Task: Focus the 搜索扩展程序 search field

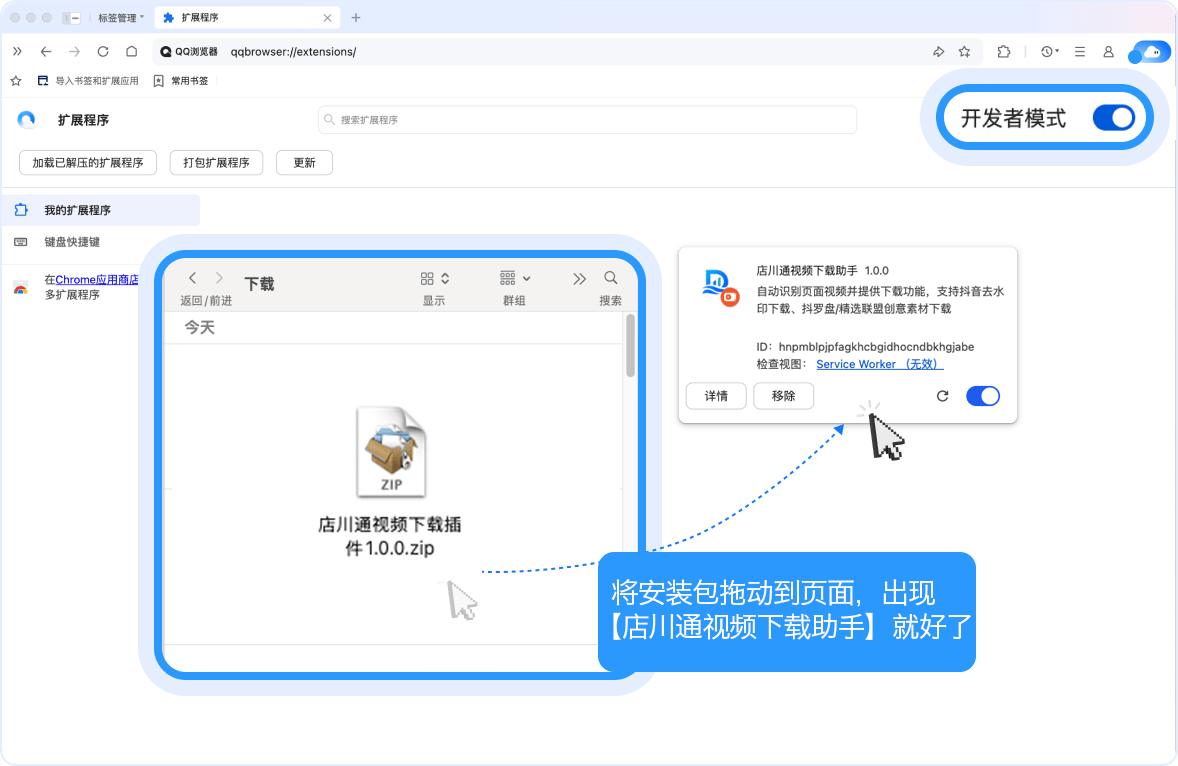Action: click(587, 119)
